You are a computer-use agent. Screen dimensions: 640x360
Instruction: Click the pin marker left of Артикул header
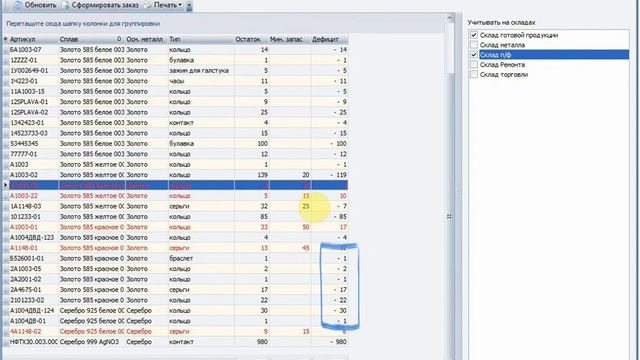[x=5, y=39]
